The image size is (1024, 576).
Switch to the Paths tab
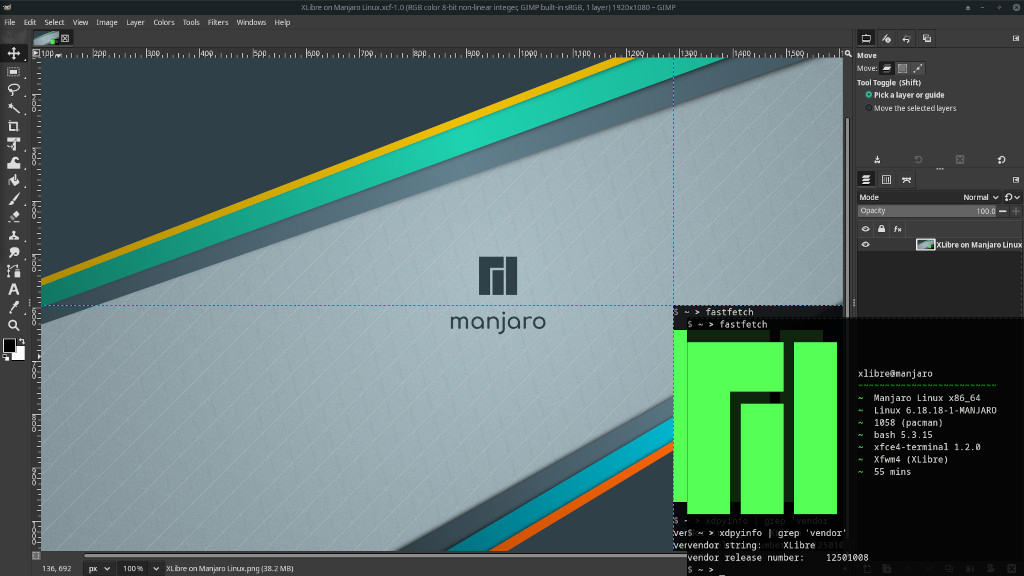[906, 180]
